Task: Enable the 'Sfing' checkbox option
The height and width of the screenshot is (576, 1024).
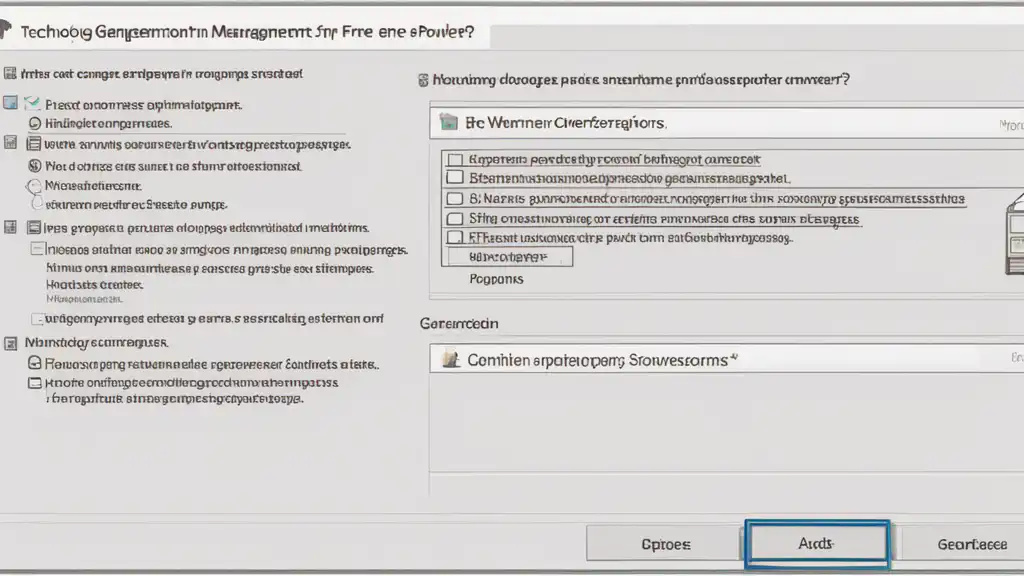Action: [454, 218]
